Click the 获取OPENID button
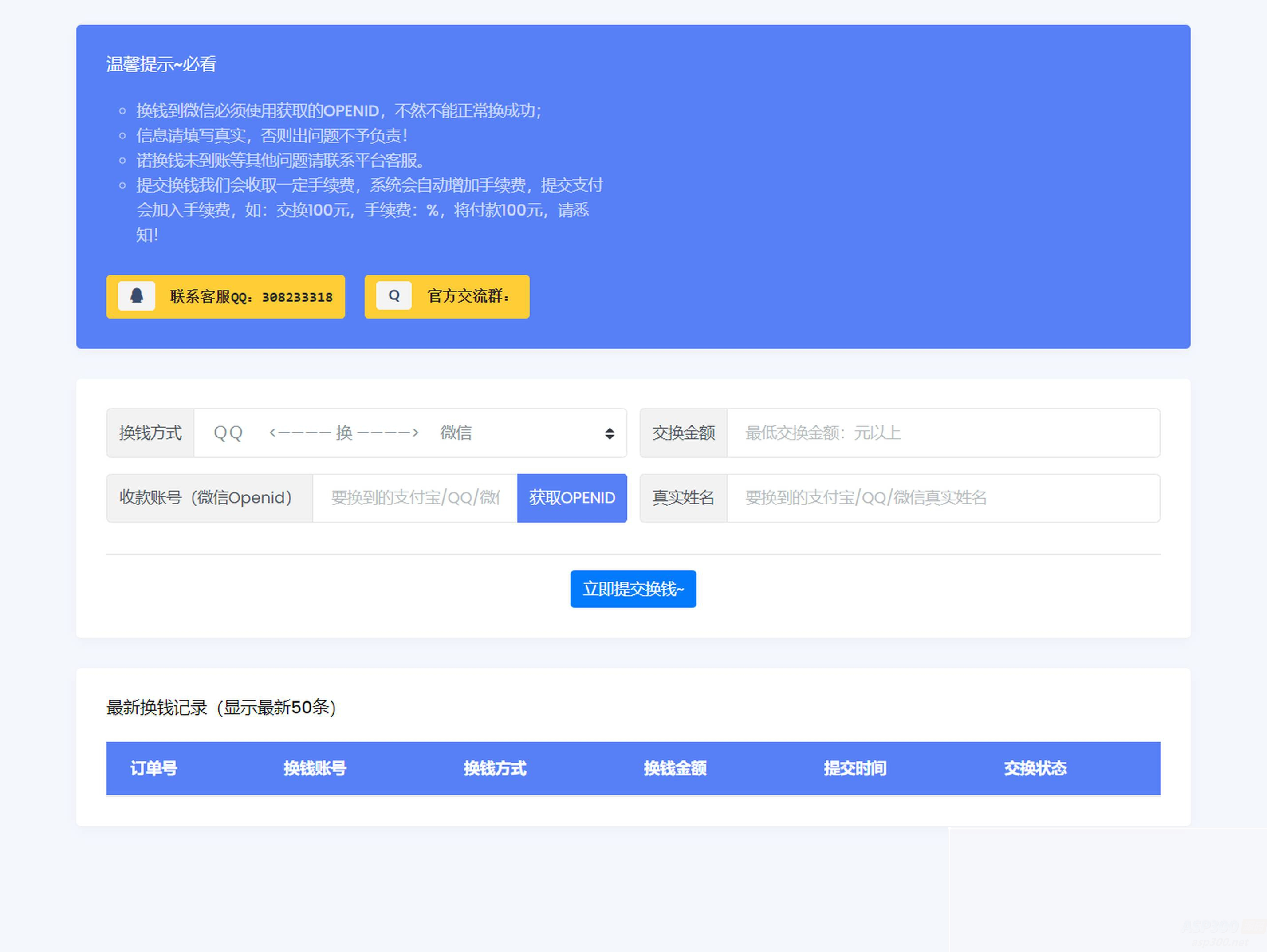Image resolution: width=1267 pixels, height=952 pixels. 572,498
